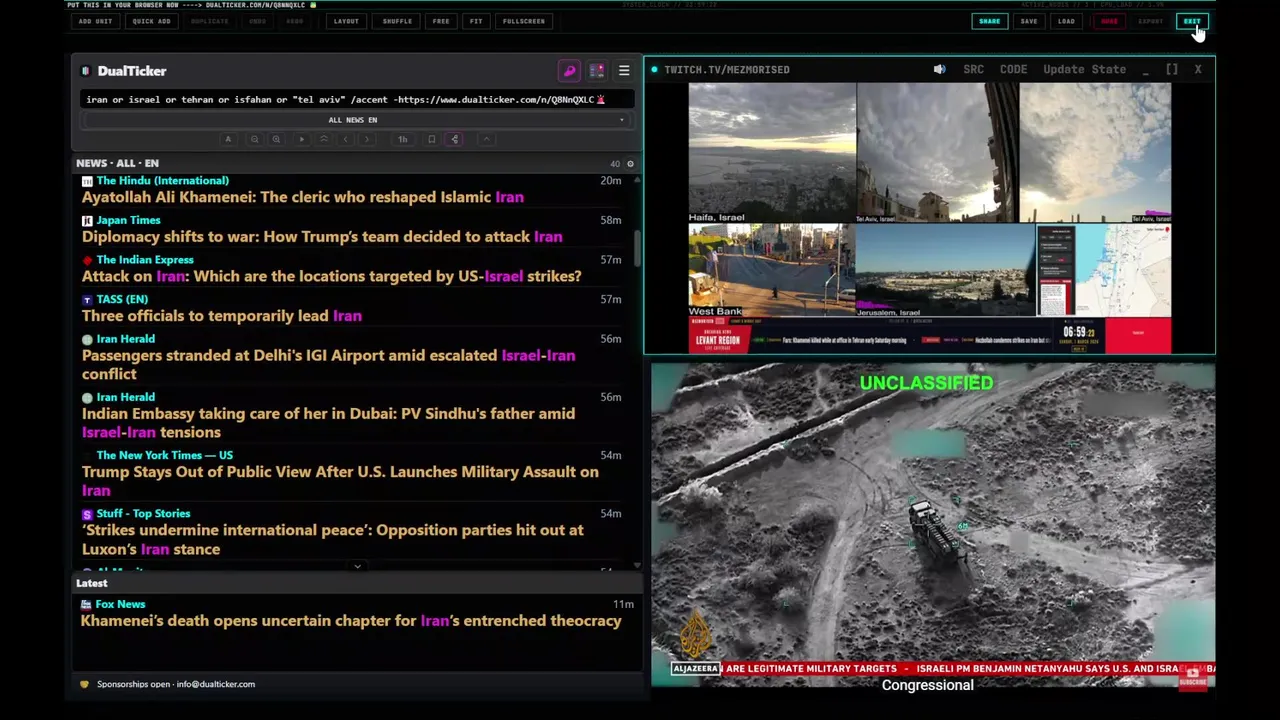Click the LOAD button
Viewport: 1280px width, 720px height.
coord(1066,21)
